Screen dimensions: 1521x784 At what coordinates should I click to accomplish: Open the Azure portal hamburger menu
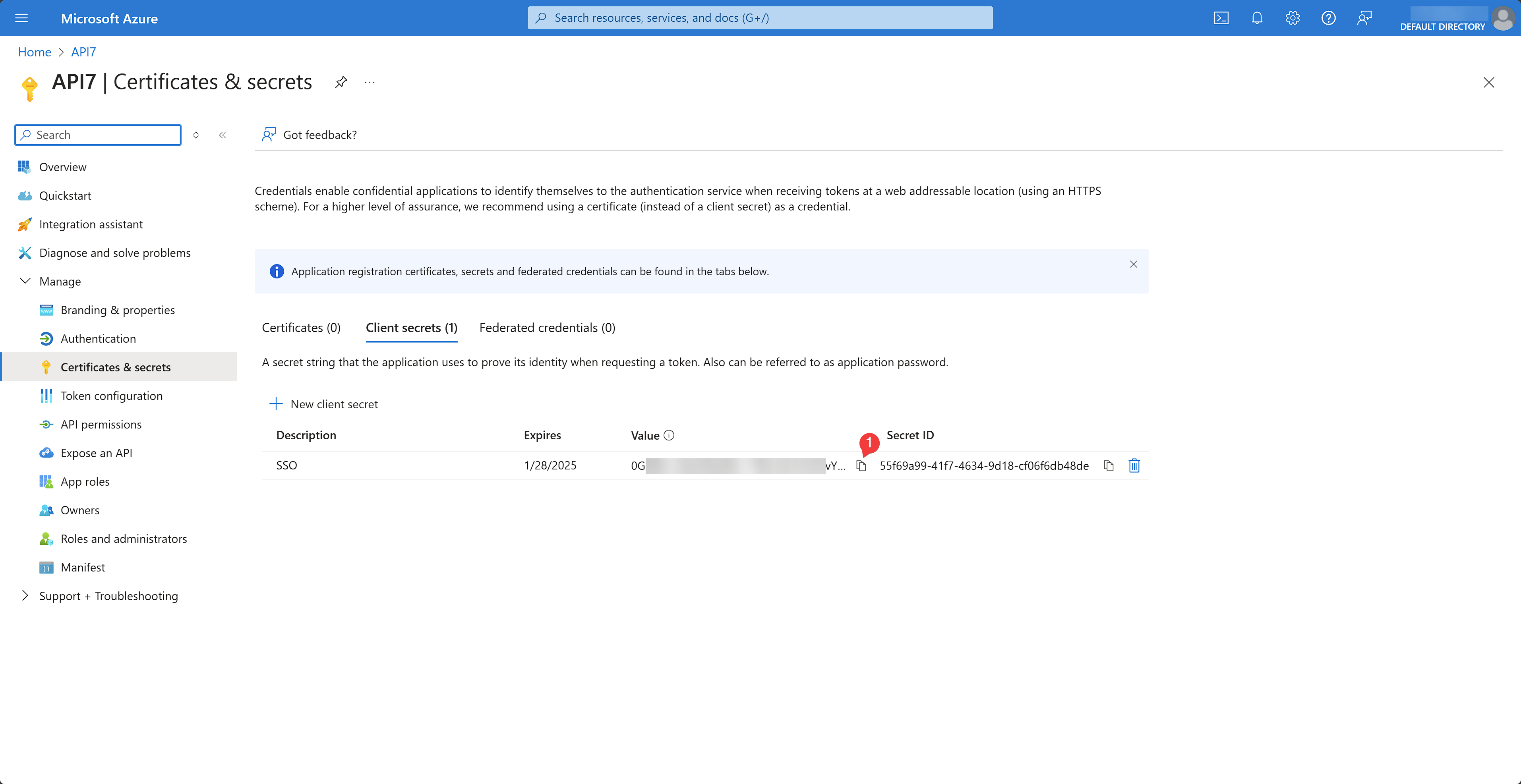(21, 18)
